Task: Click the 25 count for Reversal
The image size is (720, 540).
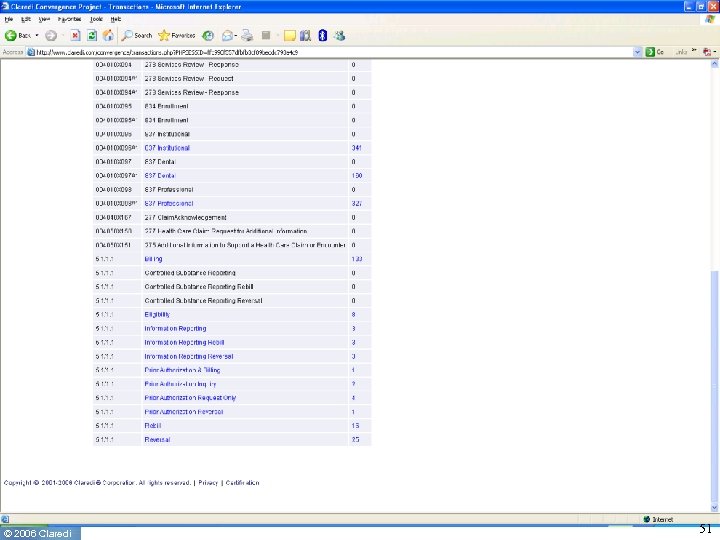Action: (355, 439)
